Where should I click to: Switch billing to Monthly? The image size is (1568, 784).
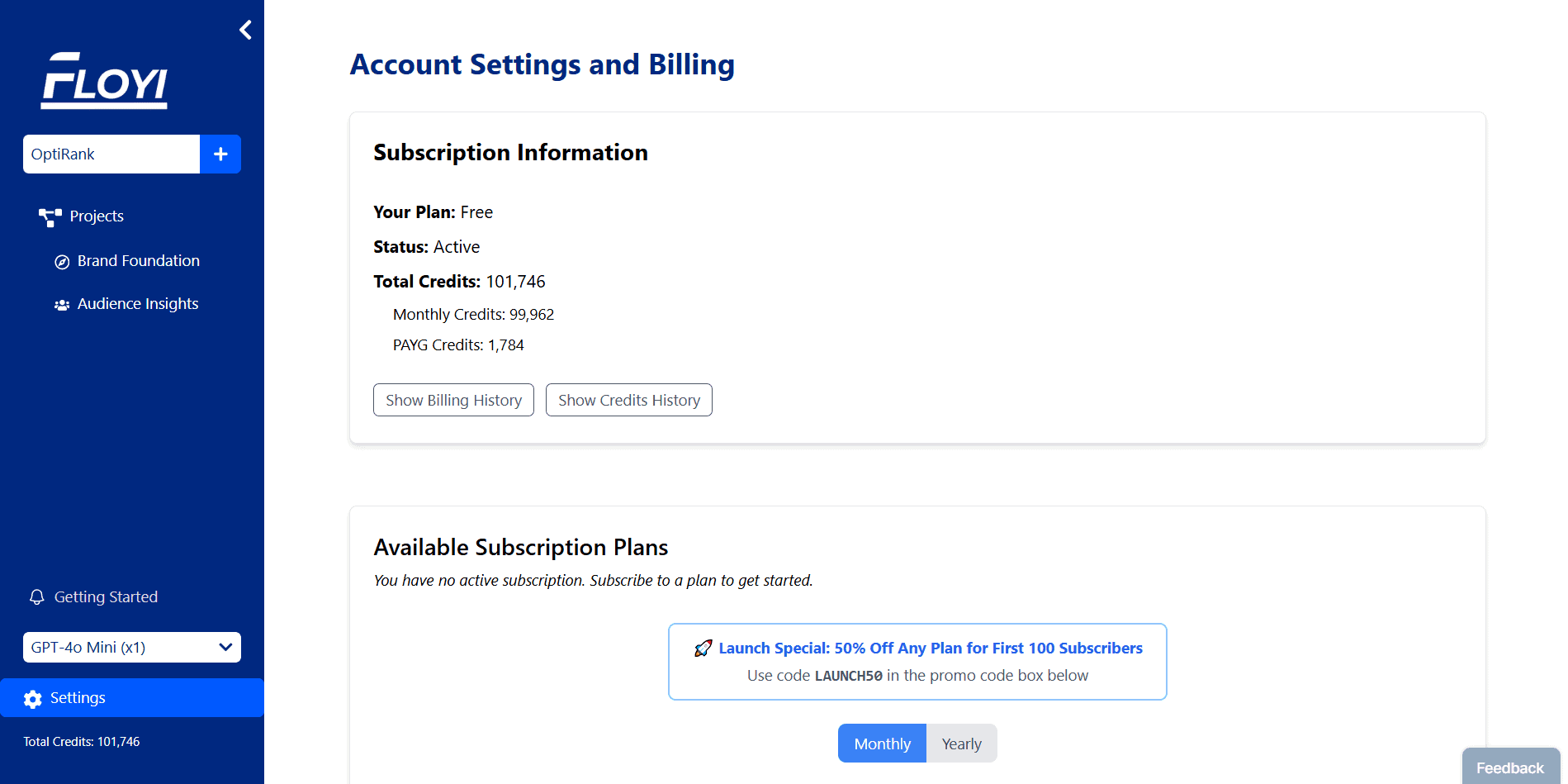pyautogui.click(x=882, y=744)
